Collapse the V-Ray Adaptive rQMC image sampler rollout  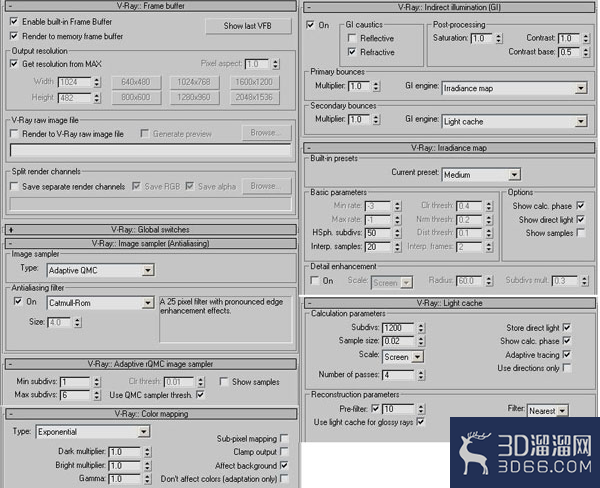pos(151,364)
